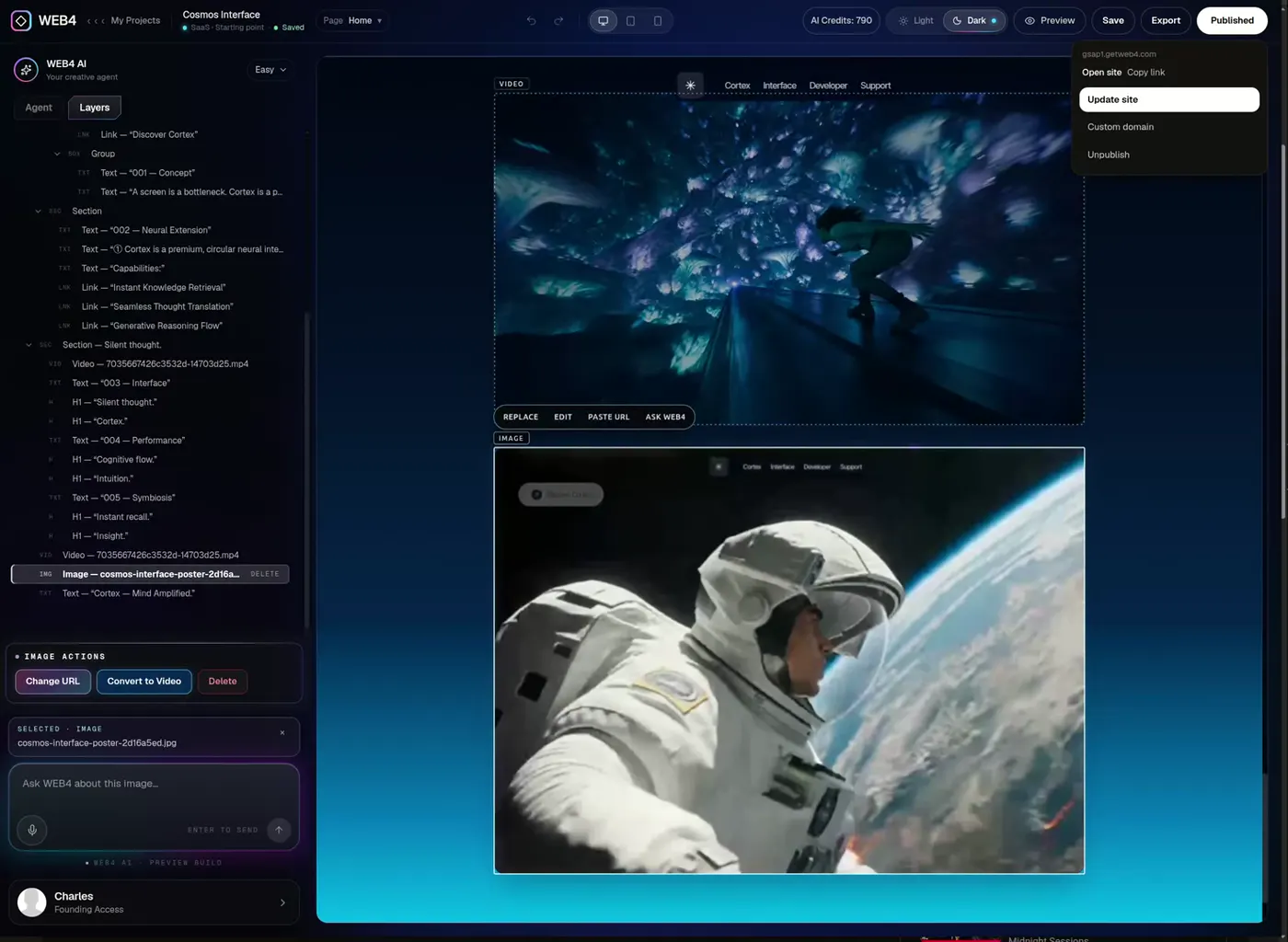Click Update site button
This screenshot has height=942, width=1288.
coord(1169,99)
